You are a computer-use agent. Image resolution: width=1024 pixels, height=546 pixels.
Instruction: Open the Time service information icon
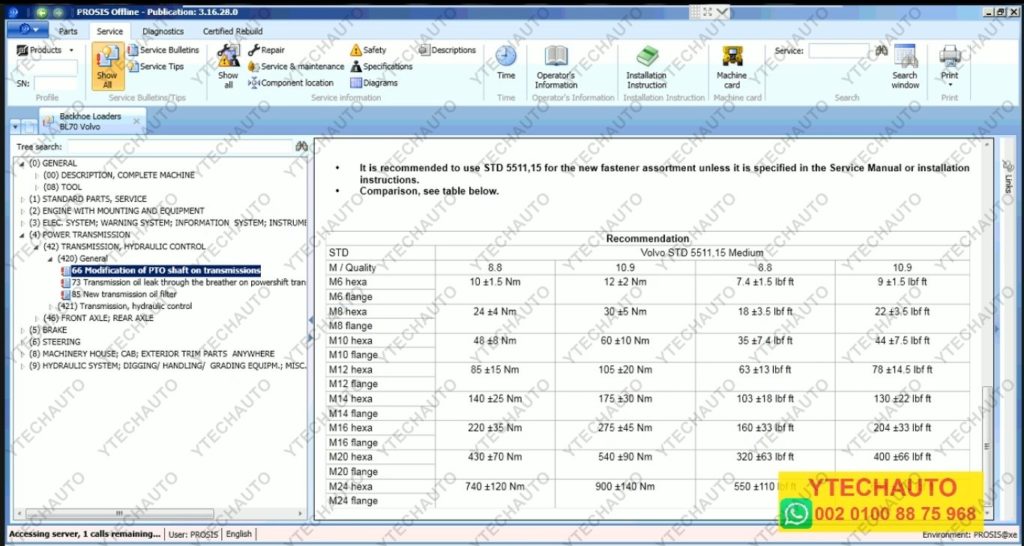pos(506,62)
